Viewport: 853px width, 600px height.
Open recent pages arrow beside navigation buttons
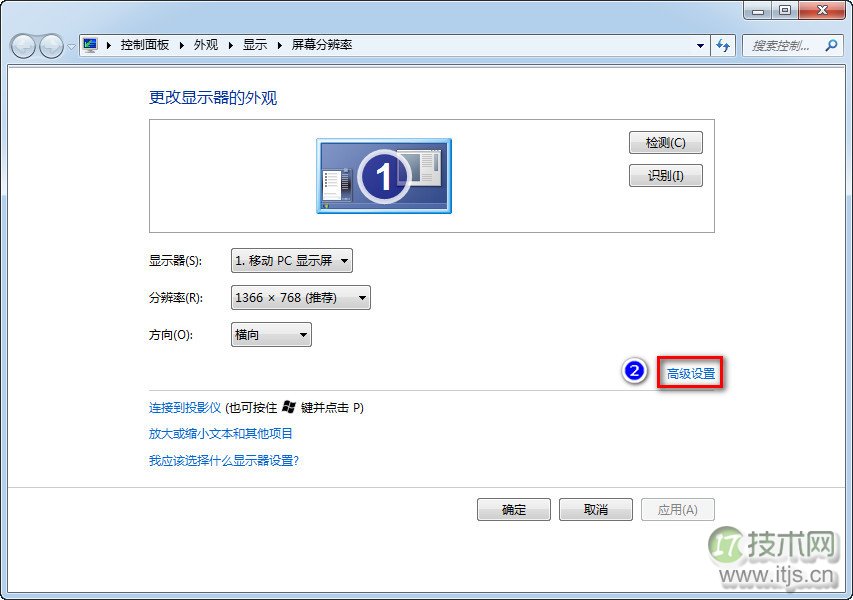tap(71, 47)
